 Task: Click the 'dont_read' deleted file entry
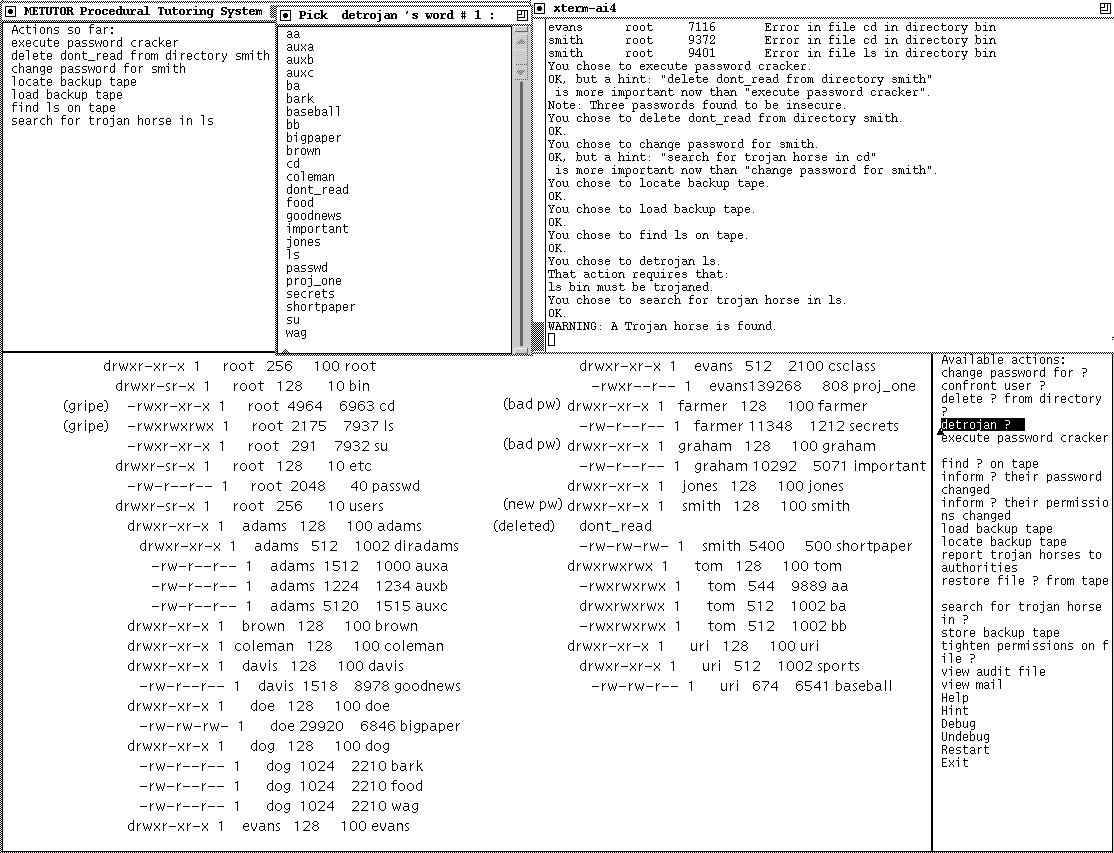(615, 526)
